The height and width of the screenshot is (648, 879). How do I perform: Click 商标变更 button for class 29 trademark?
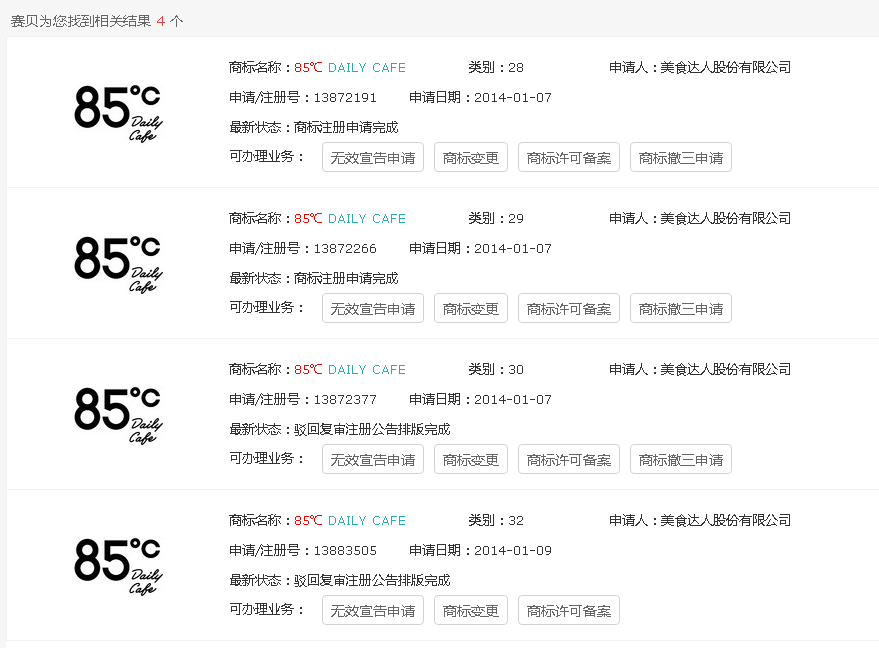click(x=471, y=308)
